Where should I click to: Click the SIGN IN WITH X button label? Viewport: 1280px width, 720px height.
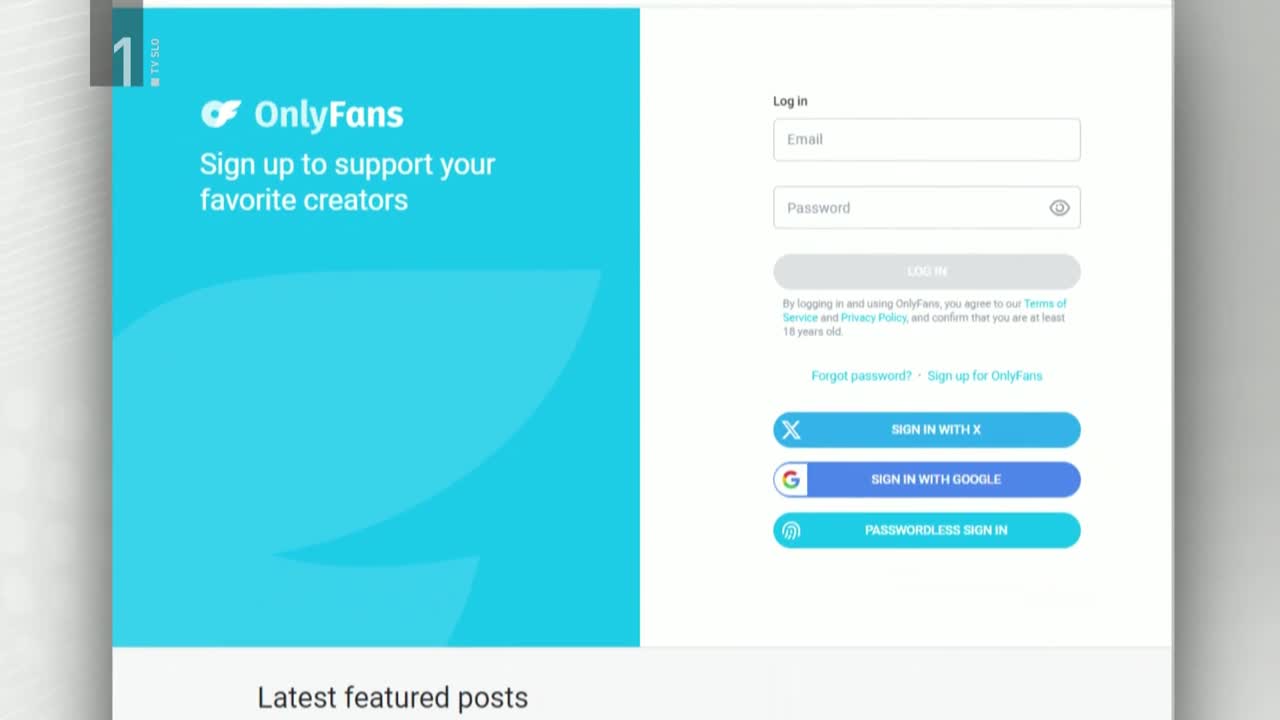(936, 430)
